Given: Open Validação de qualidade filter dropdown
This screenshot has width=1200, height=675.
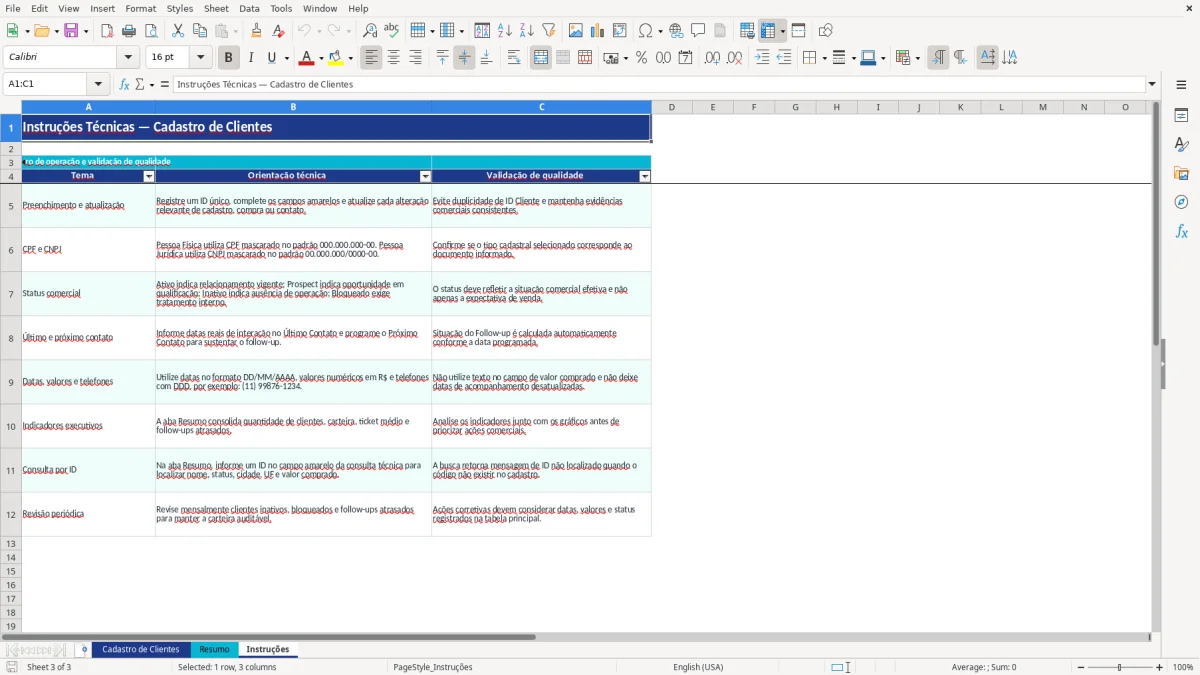Looking at the screenshot, I should click(645, 176).
